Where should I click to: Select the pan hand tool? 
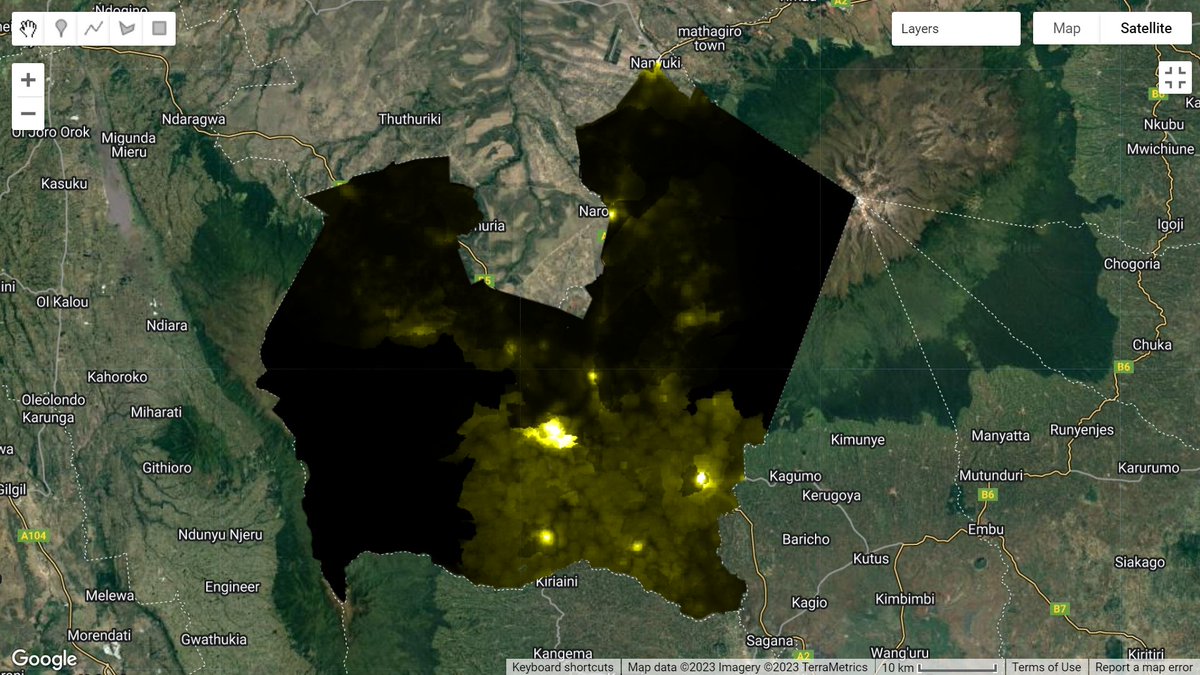click(28, 28)
